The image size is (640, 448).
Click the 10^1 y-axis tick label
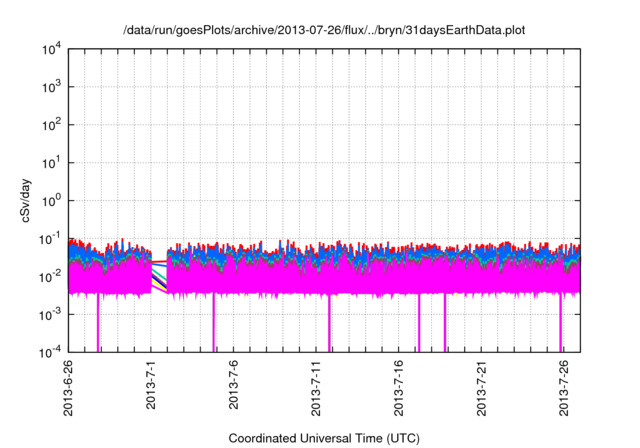pos(51,163)
